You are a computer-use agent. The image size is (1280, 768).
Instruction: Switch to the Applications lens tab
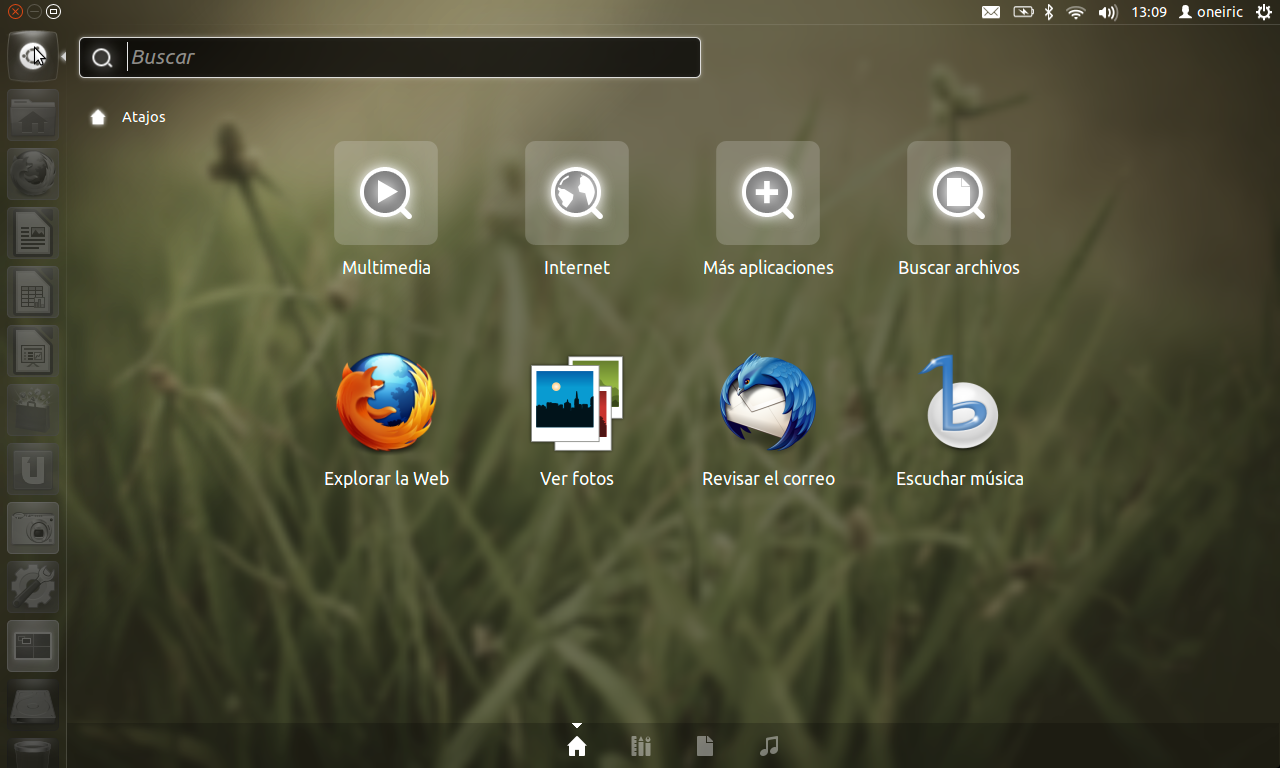pyautogui.click(x=641, y=746)
